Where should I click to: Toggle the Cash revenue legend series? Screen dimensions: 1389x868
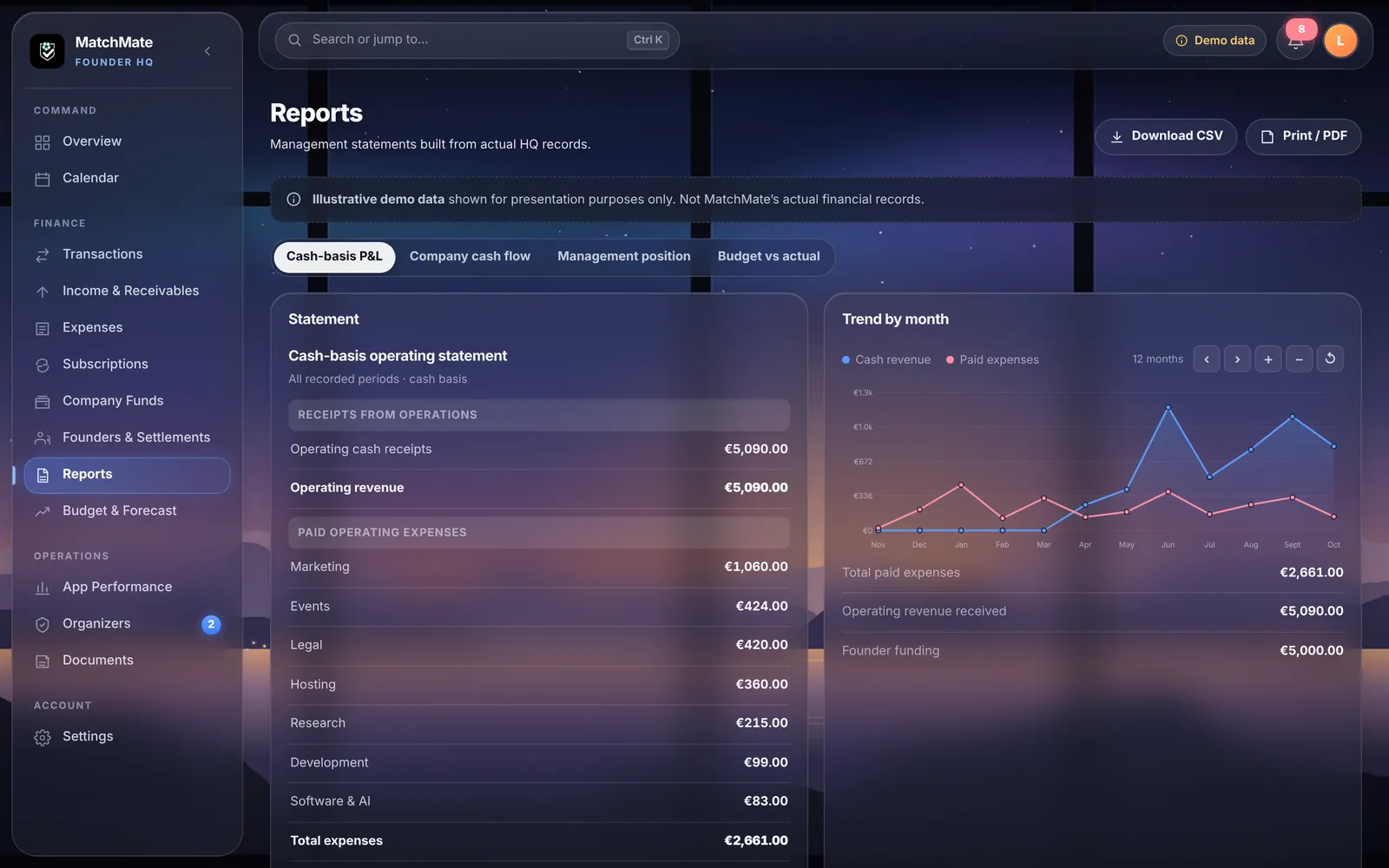[x=886, y=359]
